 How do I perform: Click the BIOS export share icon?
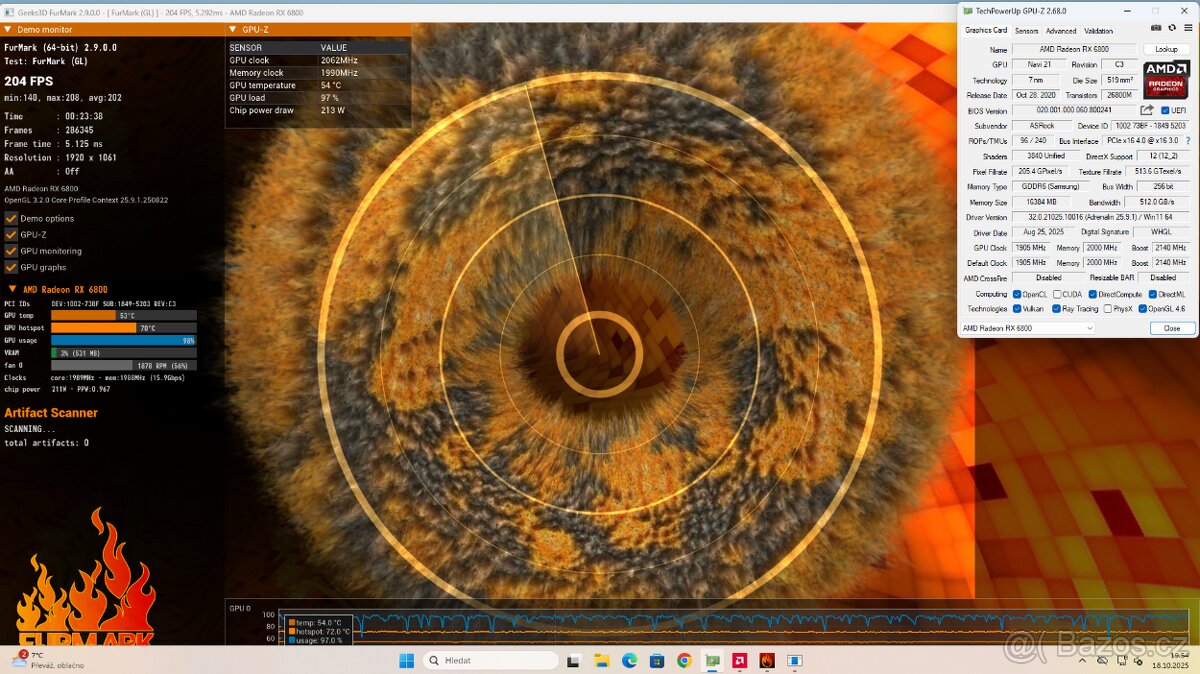coord(1147,110)
